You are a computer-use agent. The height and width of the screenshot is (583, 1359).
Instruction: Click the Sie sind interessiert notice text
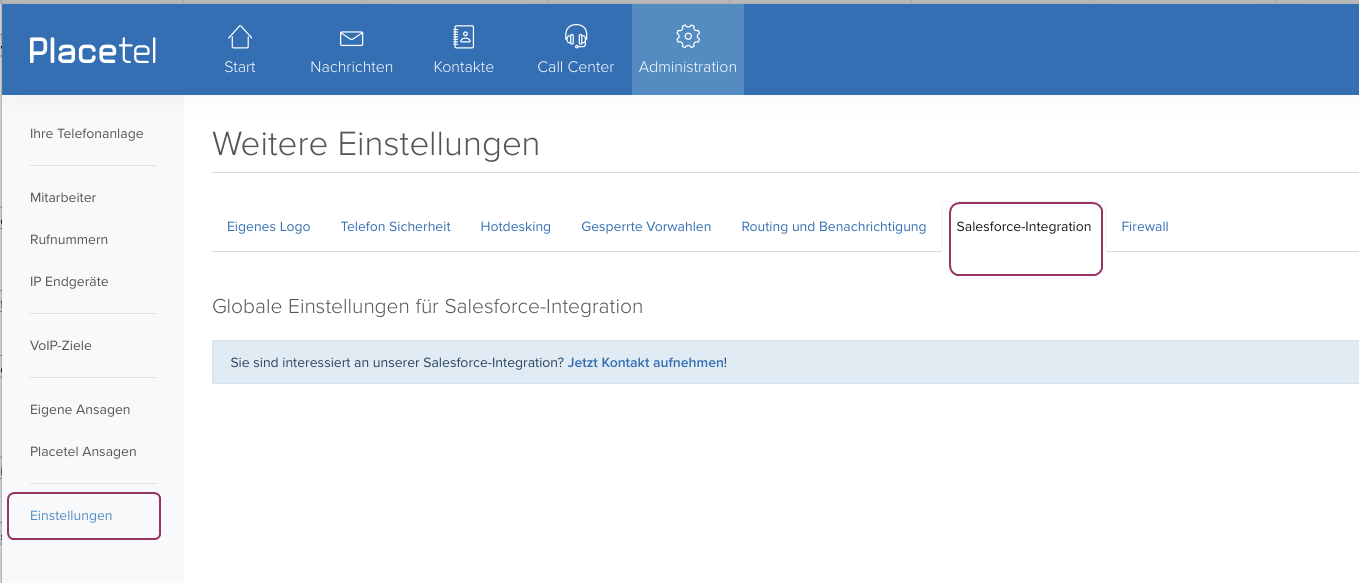coord(397,362)
